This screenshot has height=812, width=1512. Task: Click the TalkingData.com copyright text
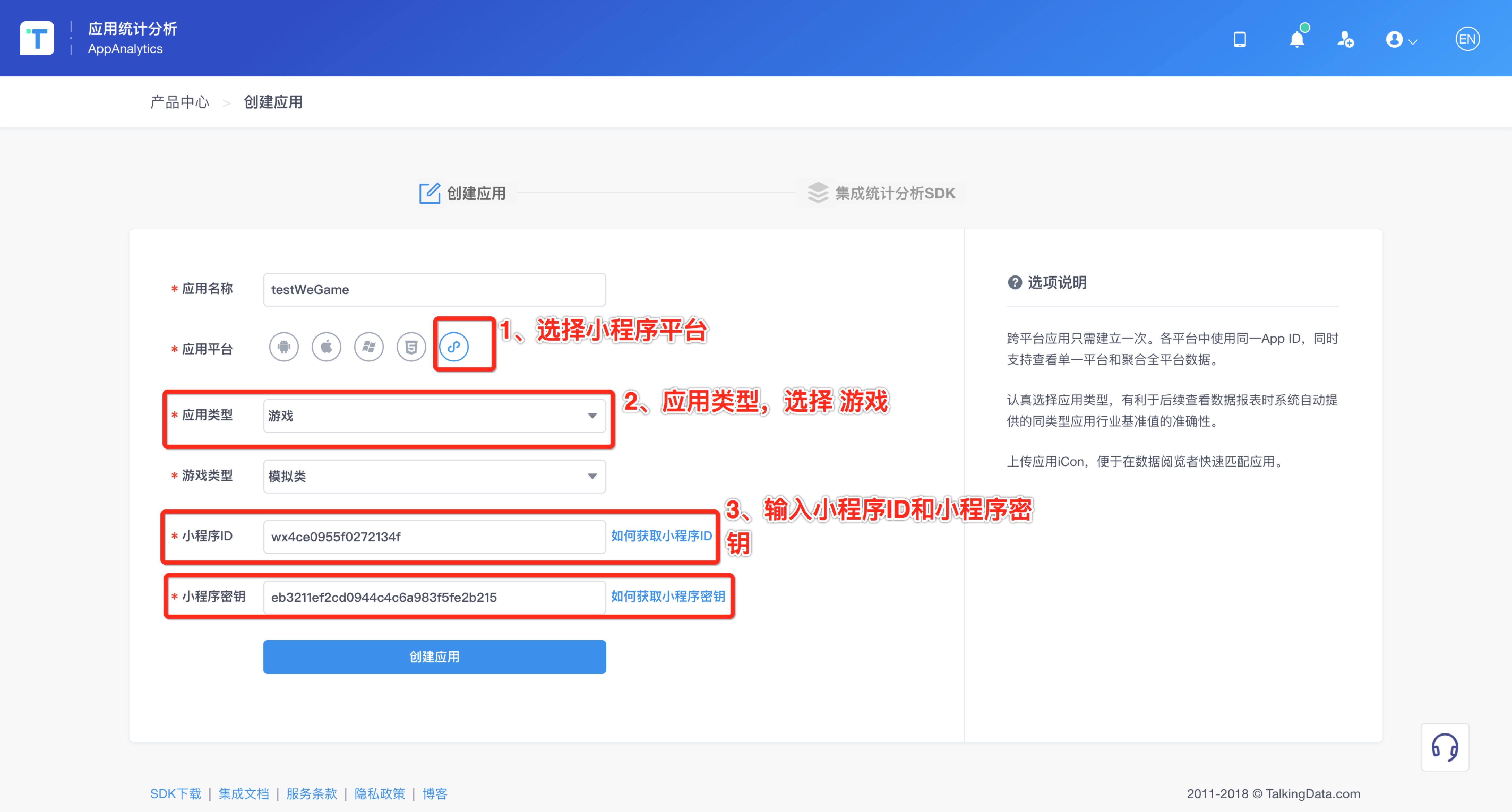coord(1273,794)
